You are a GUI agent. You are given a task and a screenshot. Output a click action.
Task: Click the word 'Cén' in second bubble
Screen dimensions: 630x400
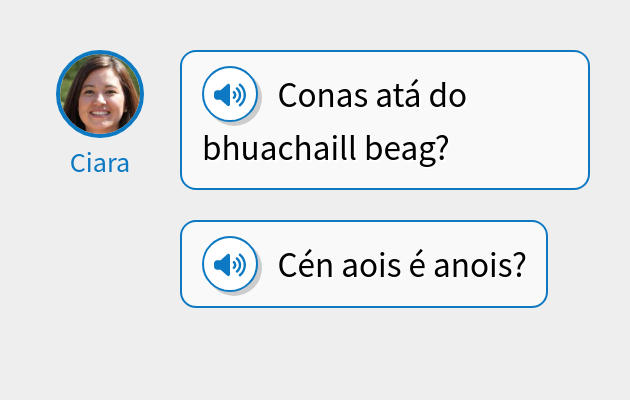point(305,264)
